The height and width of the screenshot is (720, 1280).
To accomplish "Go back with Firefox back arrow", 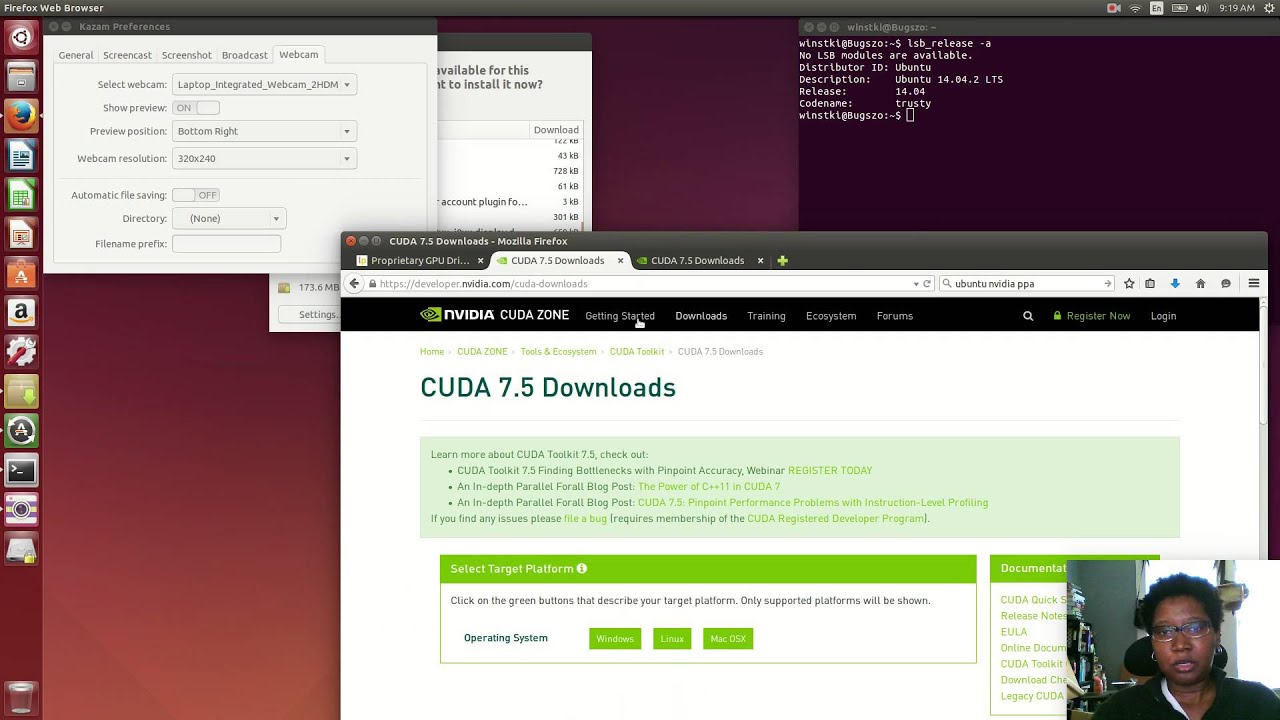I will (x=354, y=284).
